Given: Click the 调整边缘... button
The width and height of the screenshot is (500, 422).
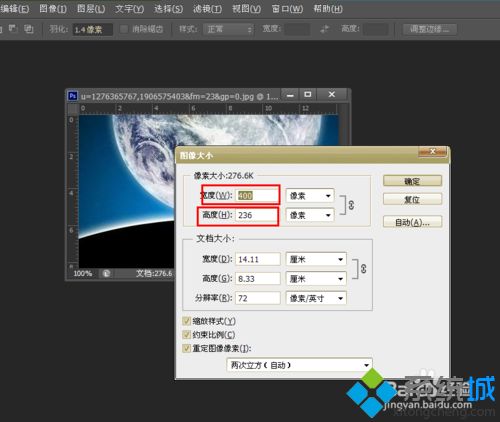Looking at the screenshot, I should pos(429,29).
